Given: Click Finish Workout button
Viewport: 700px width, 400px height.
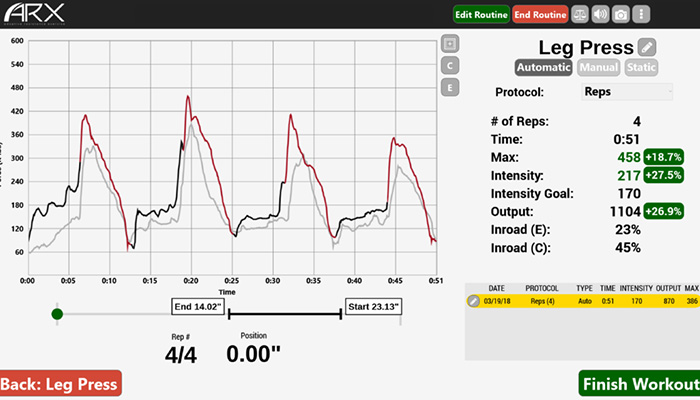Looking at the screenshot, I should point(638,384).
